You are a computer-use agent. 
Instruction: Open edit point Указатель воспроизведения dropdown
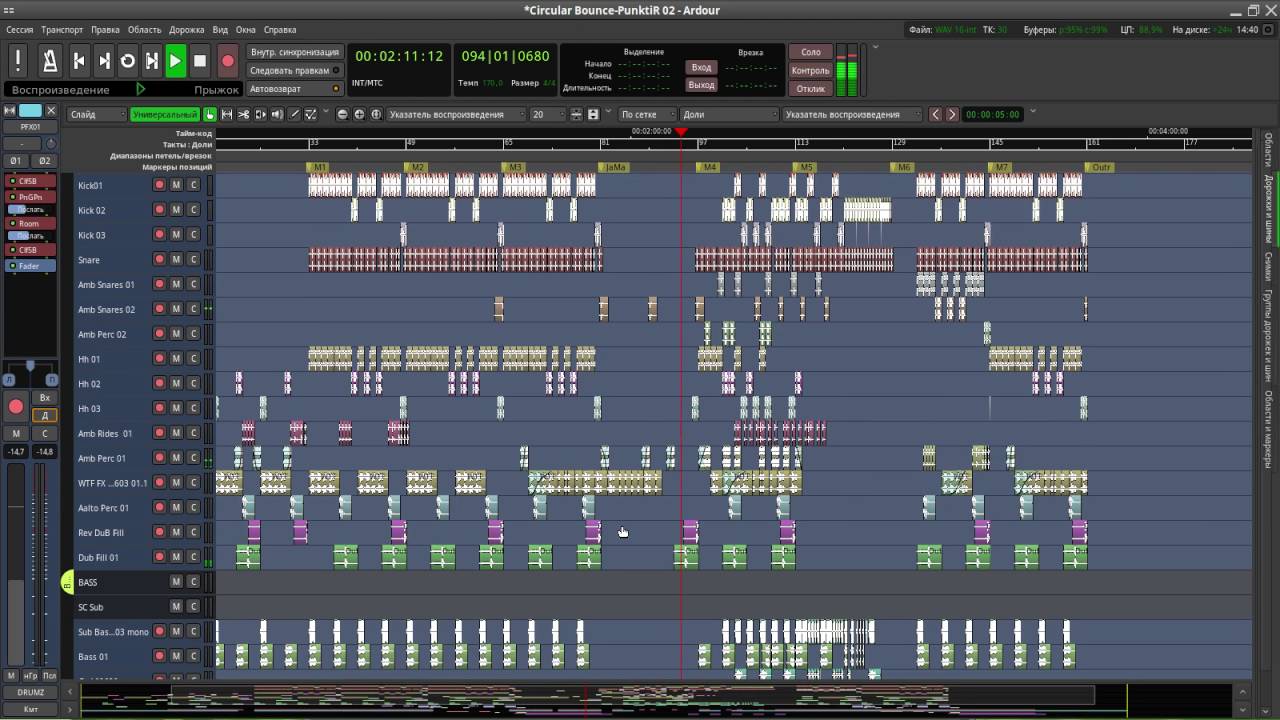[852, 114]
